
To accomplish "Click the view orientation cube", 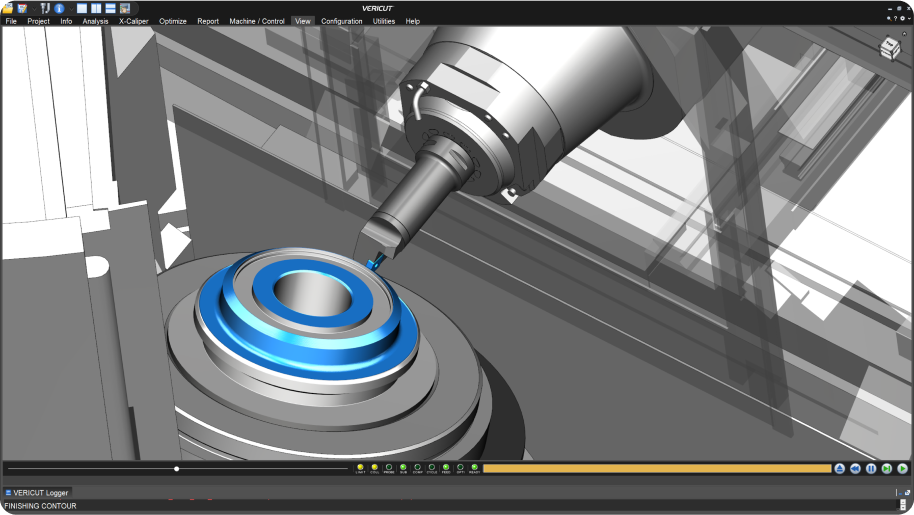I will [889, 49].
